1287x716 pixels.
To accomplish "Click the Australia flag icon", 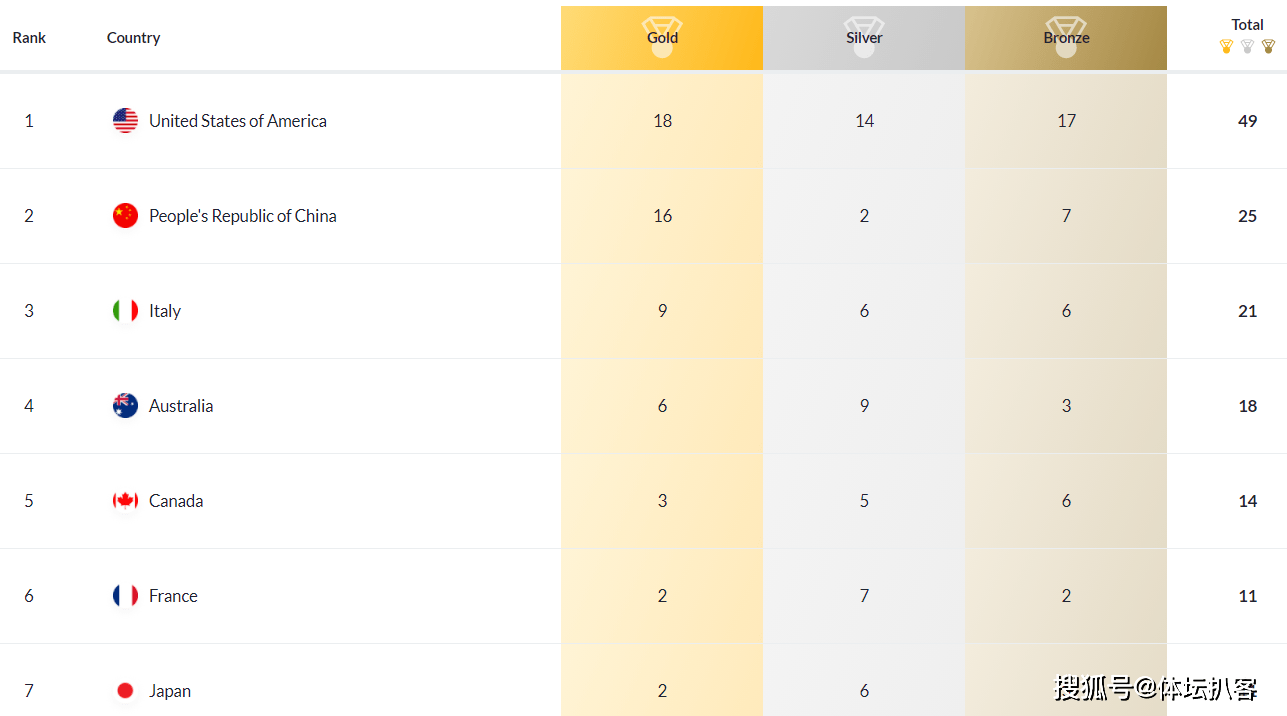I will [125, 406].
